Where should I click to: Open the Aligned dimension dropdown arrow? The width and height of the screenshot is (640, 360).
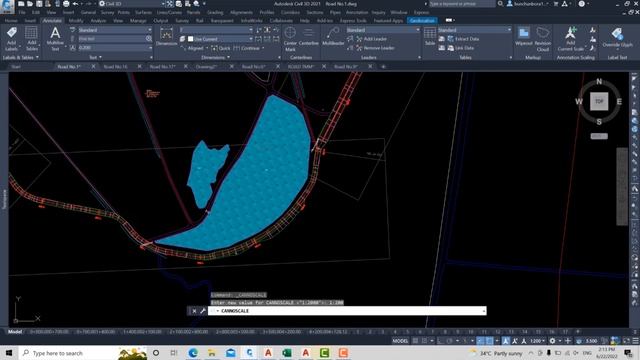(207, 48)
